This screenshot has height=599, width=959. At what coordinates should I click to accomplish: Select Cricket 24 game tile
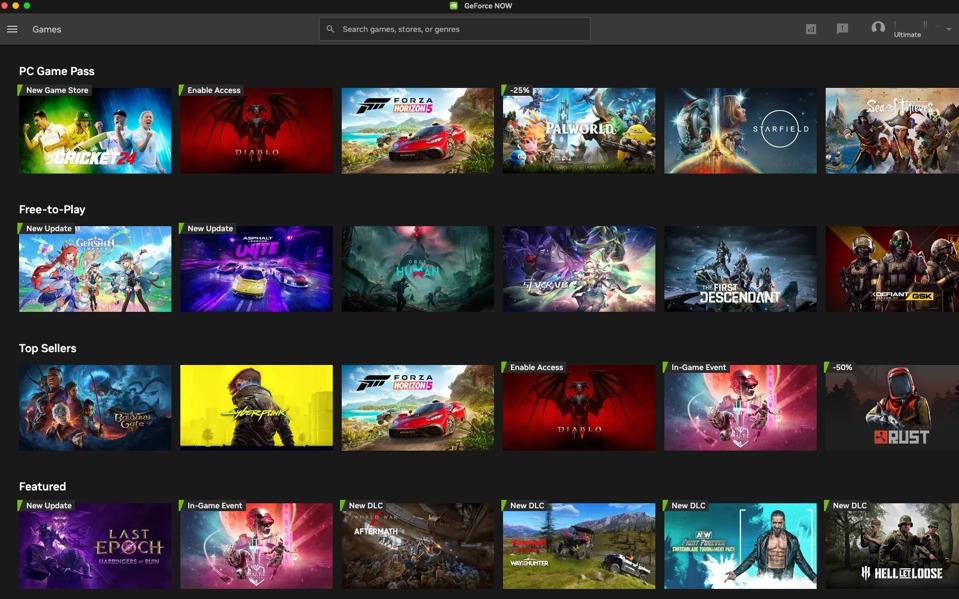tap(95, 131)
